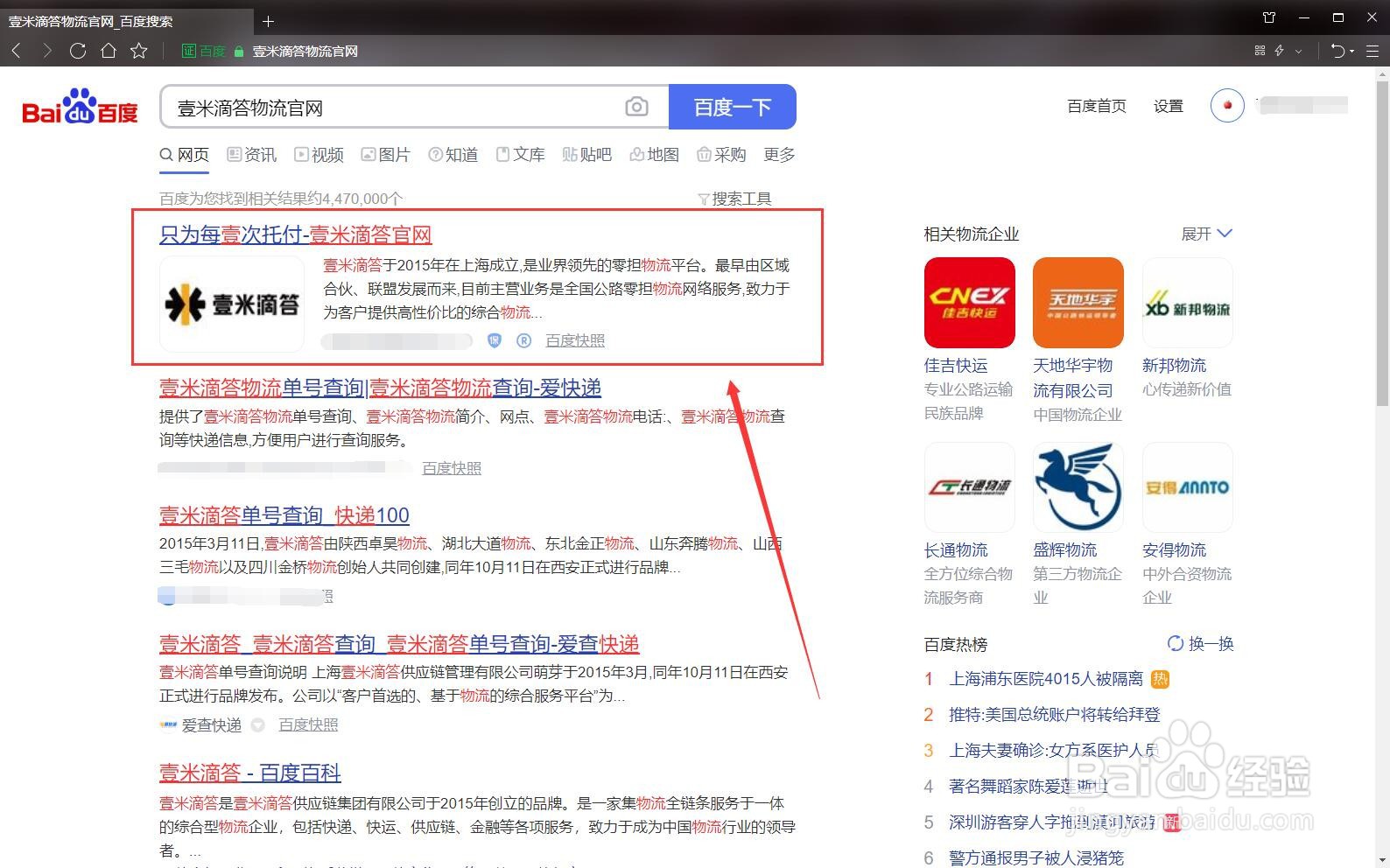
Task: Open 搜索工具 filter options
Action: pyautogui.click(x=734, y=199)
